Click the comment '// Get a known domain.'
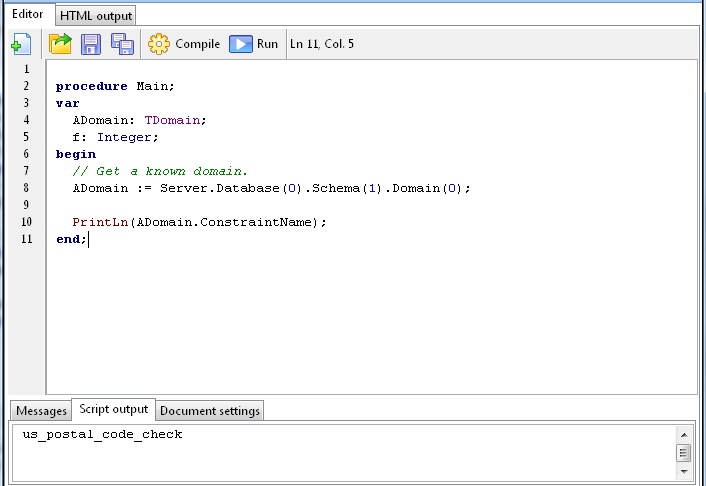Viewport: 706px width, 486px height. [160, 171]
